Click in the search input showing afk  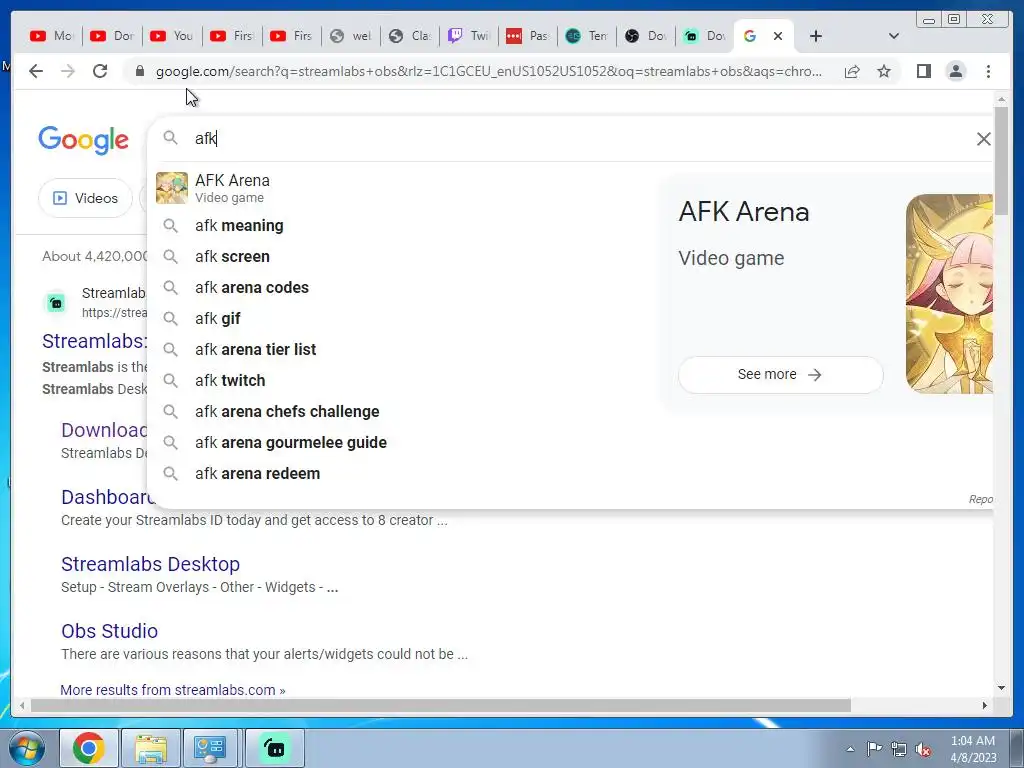[x=575, y=138]
